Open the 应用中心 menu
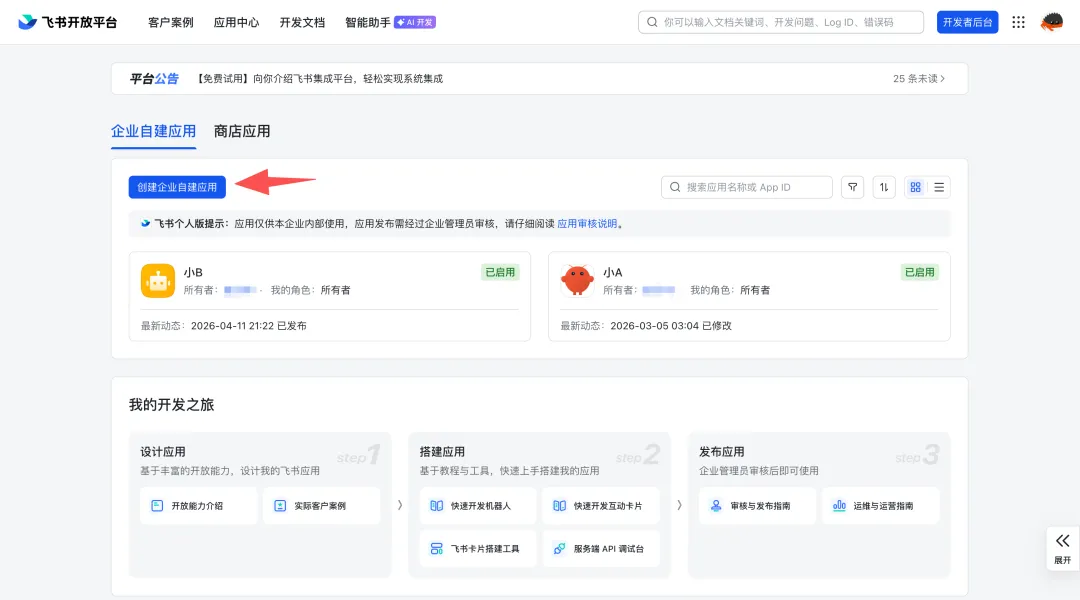 pyautogui.click(x=236, y=22)
